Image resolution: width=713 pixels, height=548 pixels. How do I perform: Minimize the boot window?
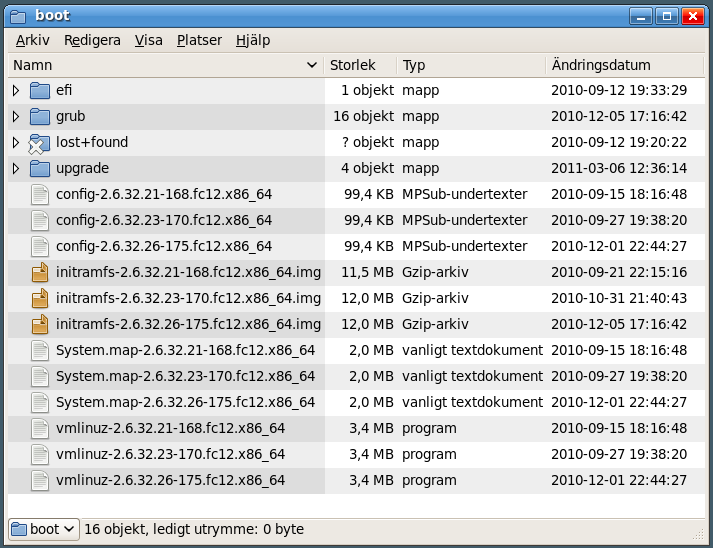641,17
